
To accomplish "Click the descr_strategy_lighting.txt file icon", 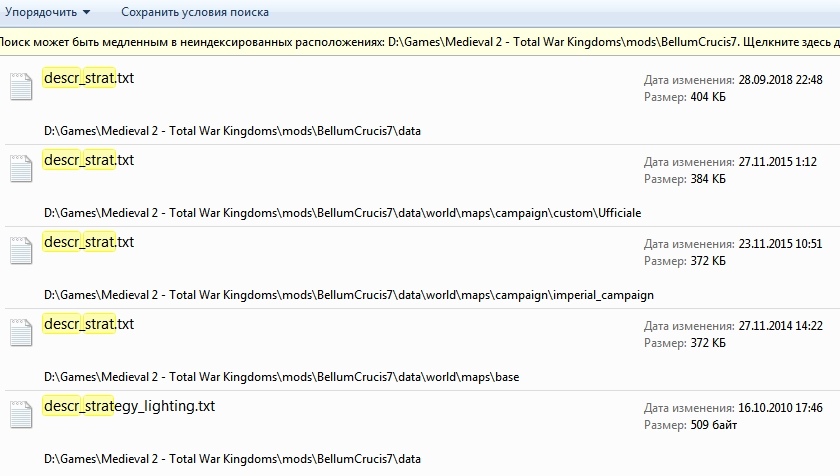I will (x=21, y=415).
